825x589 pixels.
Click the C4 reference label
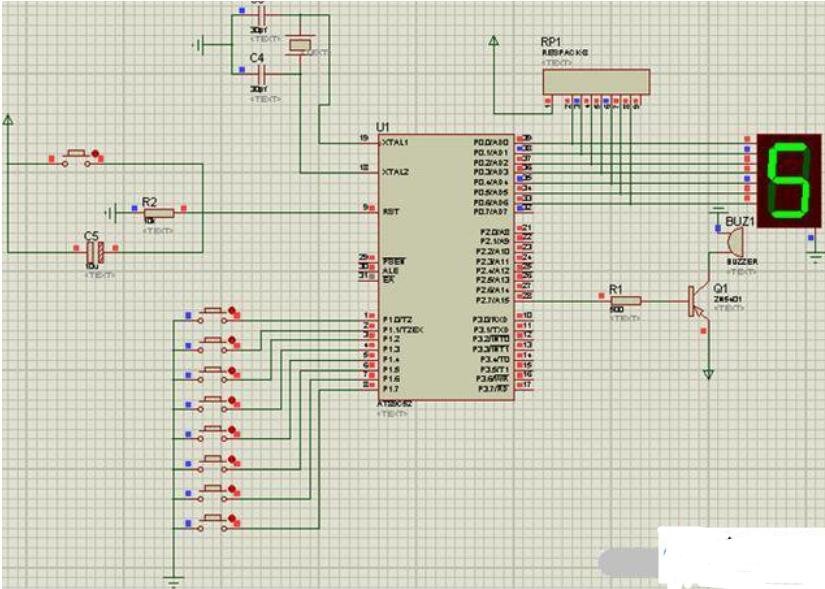pos(257,58)
